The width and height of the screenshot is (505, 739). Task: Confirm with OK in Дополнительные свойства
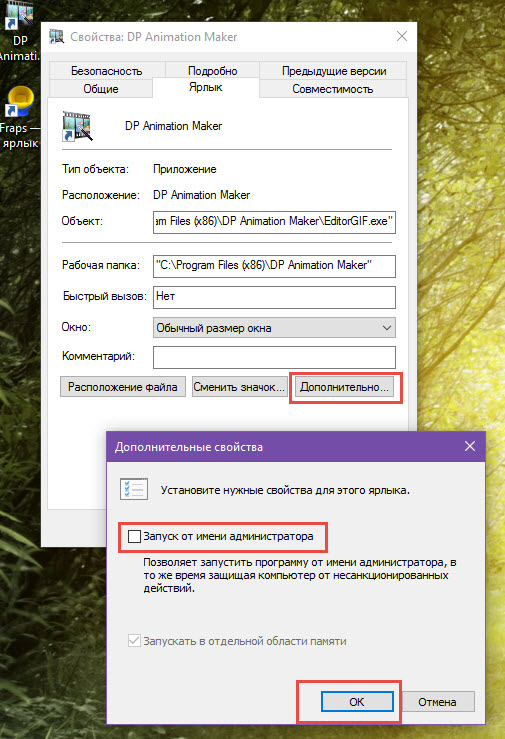coord(357,702)
